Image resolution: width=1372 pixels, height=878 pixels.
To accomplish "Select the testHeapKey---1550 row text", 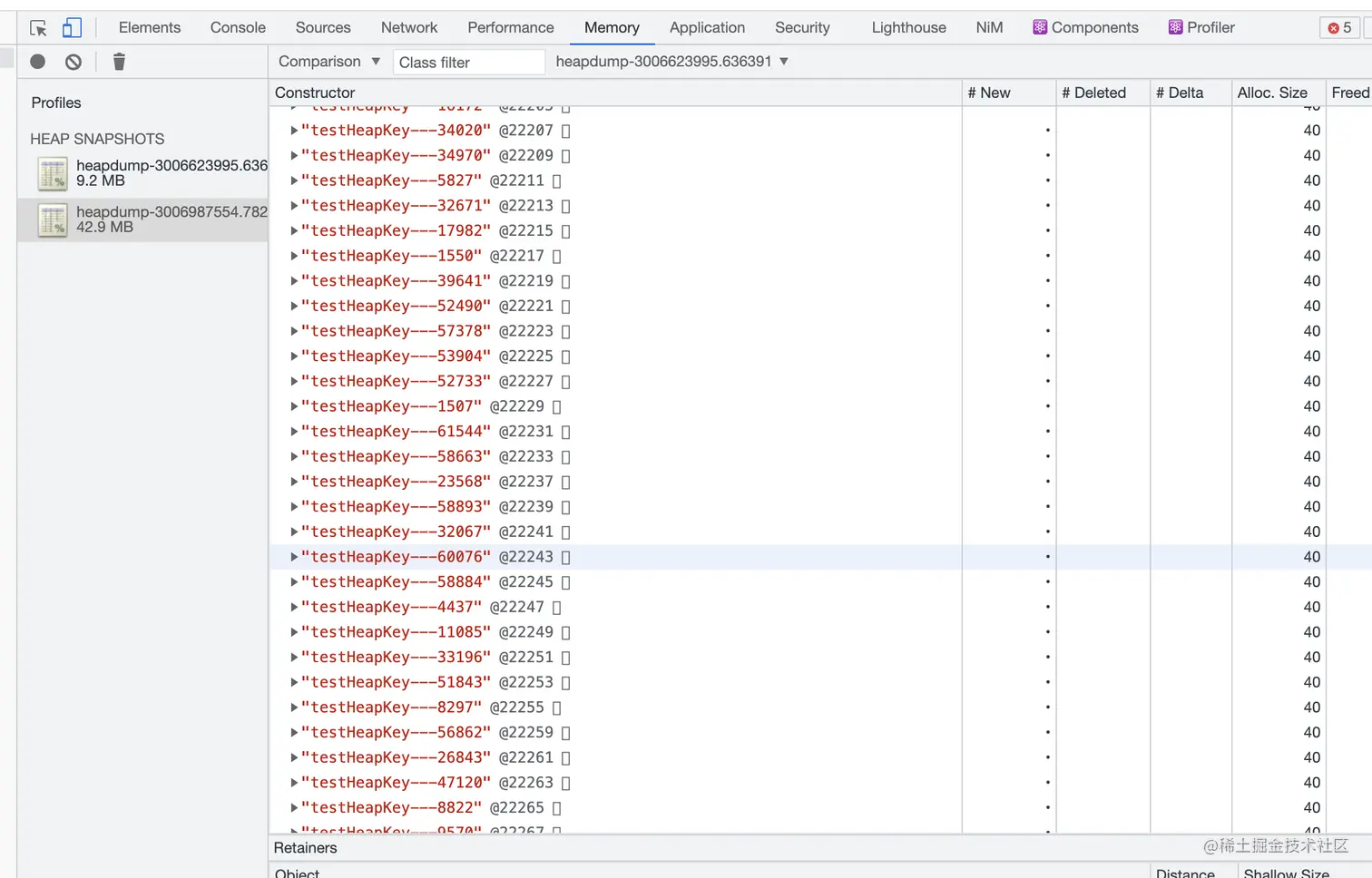I will tap(391, 256).
